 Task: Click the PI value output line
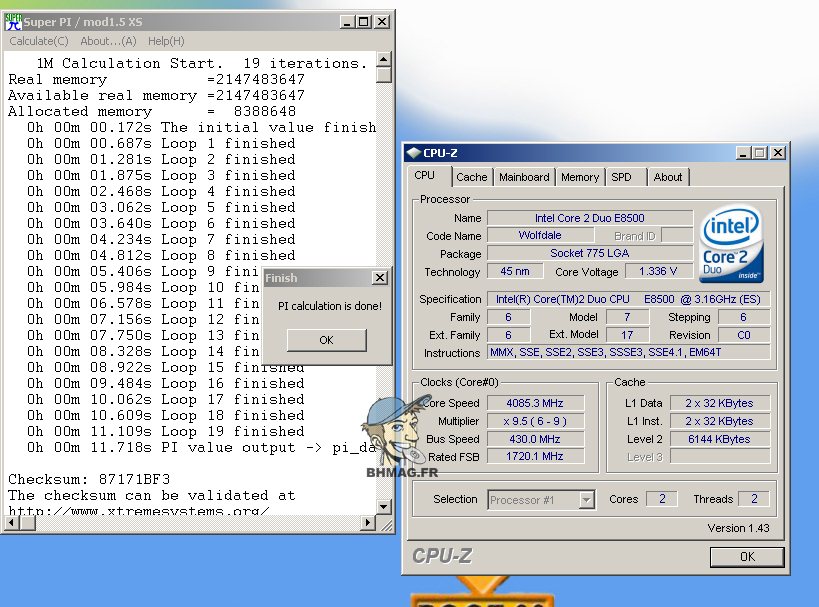[201, 448]
